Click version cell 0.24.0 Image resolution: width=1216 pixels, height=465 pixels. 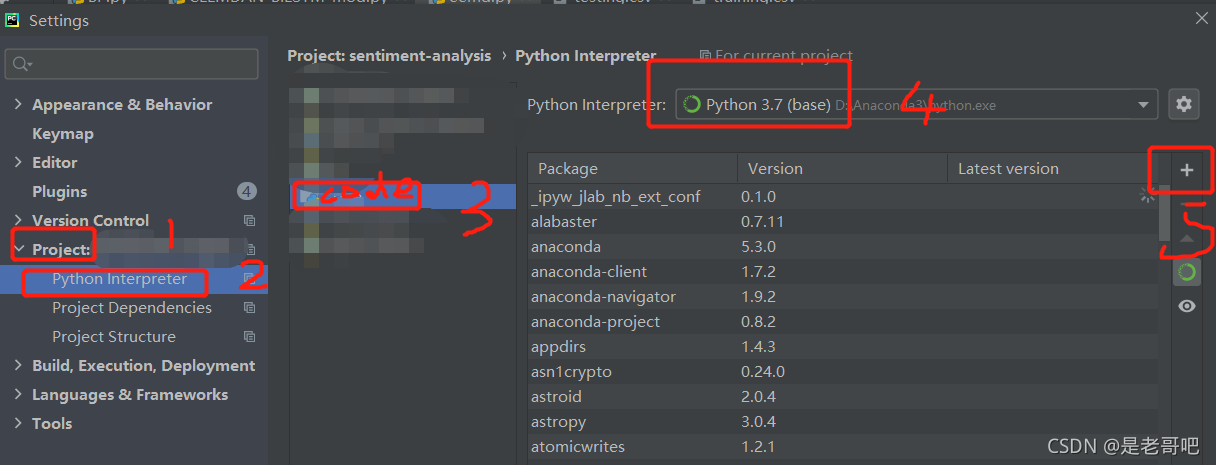coord(763,372)
